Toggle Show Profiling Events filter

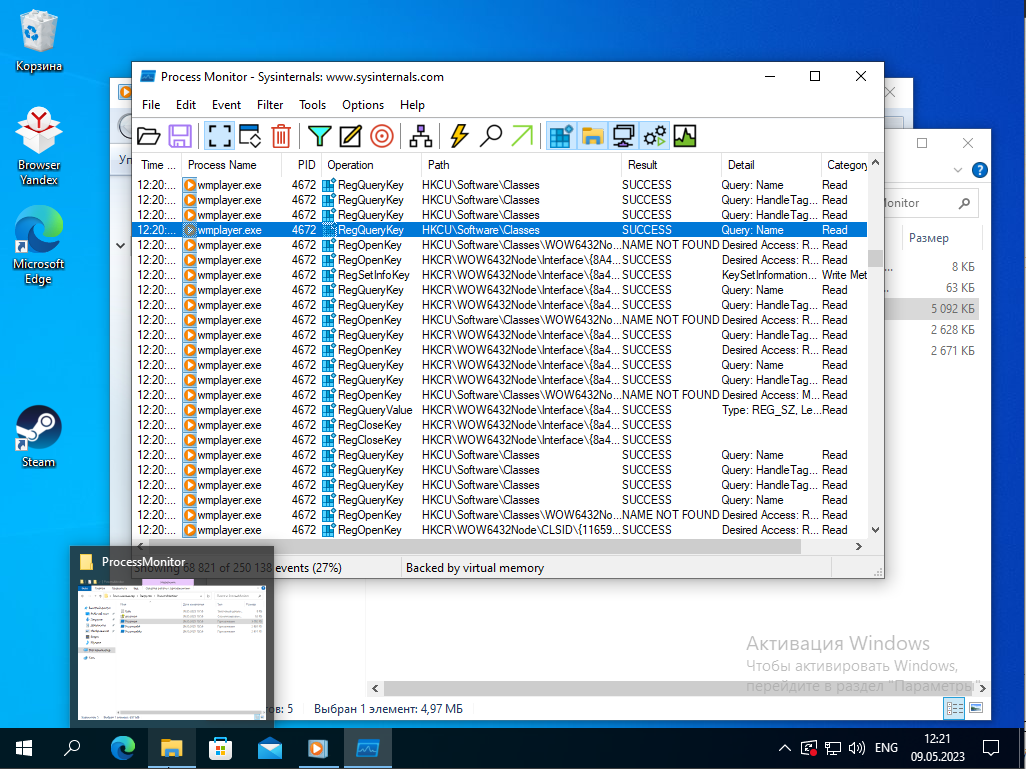click(x=684, y=136)
